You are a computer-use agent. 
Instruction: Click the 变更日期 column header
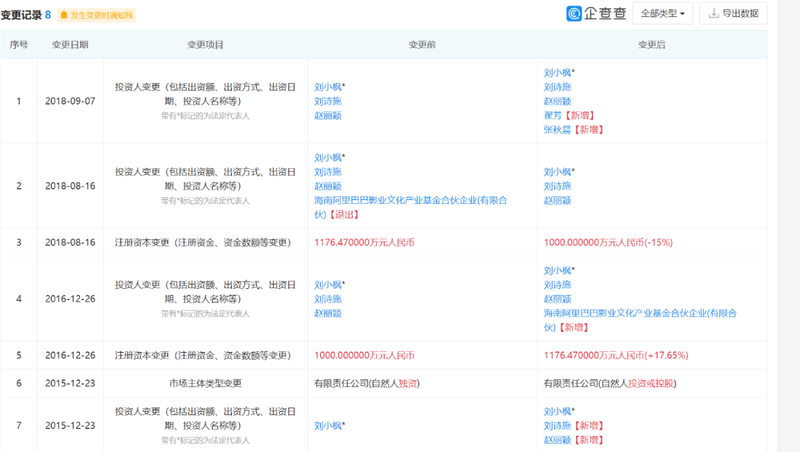point(70,45)
